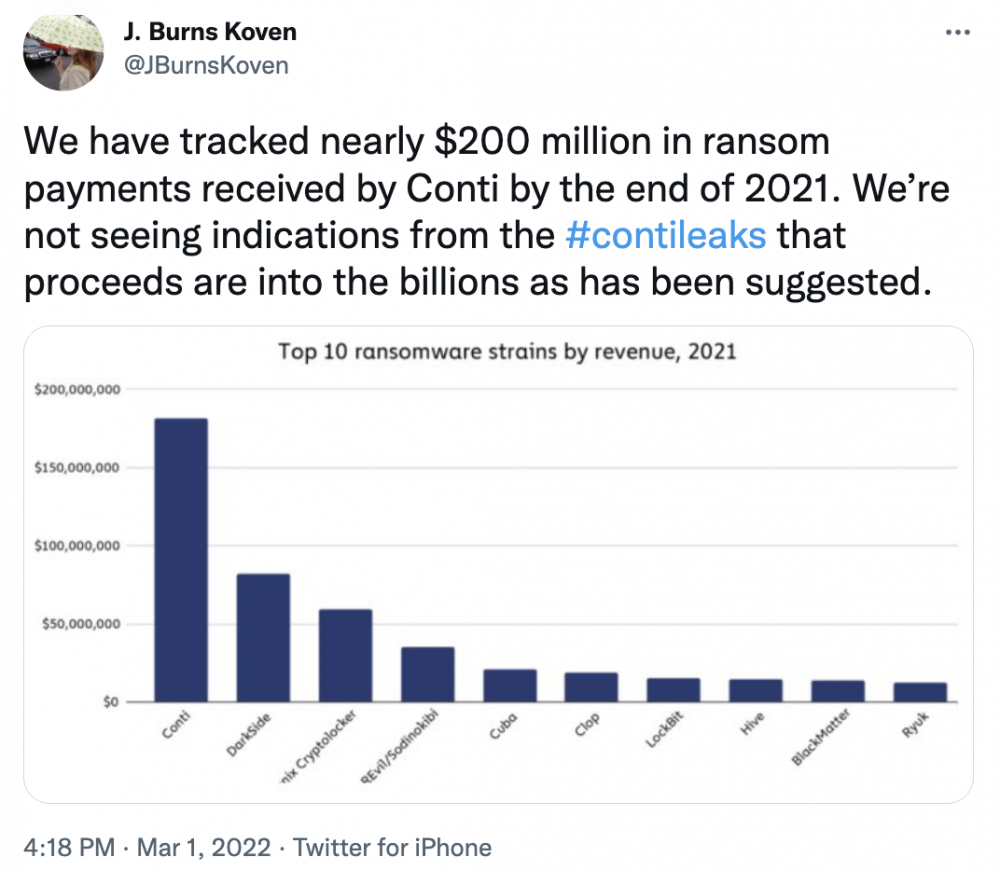Screen dimensions: 1000x871
Task: Click the tweet text about ransom payments
Action: [x=487, y=212]
